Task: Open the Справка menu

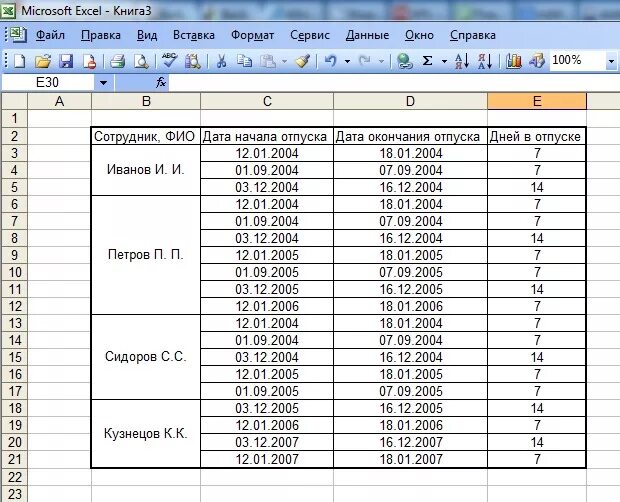Action: click(x=473, y=35)
